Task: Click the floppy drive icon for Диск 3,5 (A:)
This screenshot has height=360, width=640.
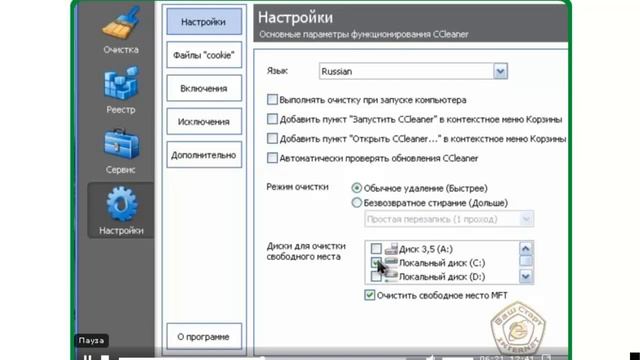Action: (391, 248)
